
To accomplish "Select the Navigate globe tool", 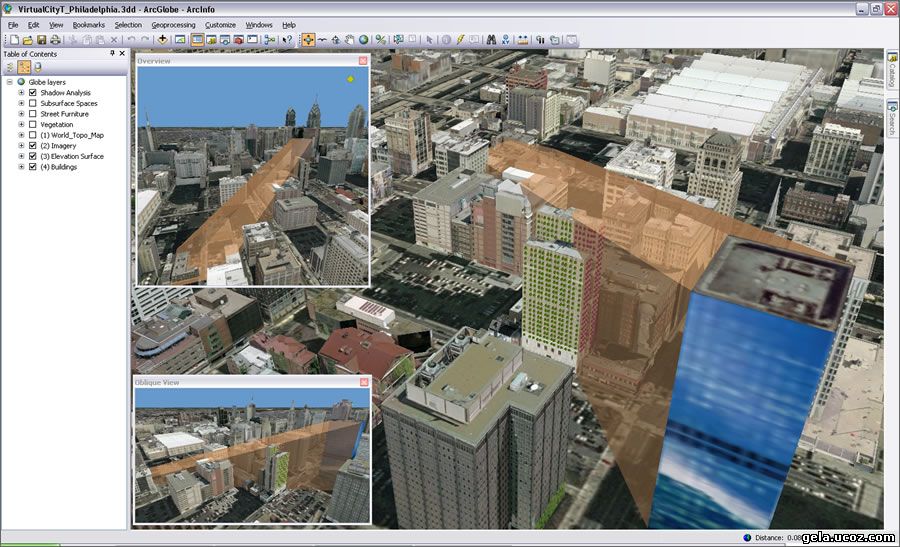I will (308, 40).
